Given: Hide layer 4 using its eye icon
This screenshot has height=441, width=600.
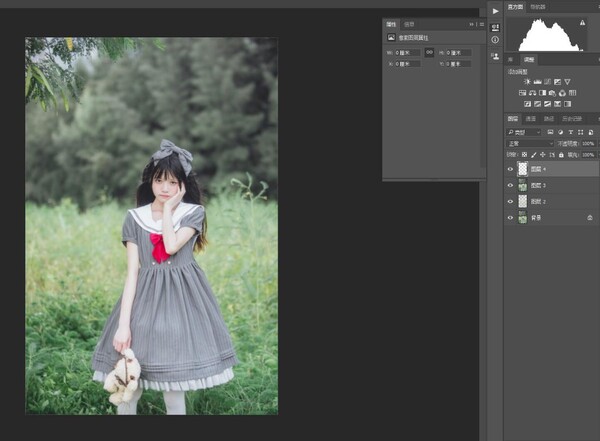Looking at the screenshot, I should pos(510,169).
